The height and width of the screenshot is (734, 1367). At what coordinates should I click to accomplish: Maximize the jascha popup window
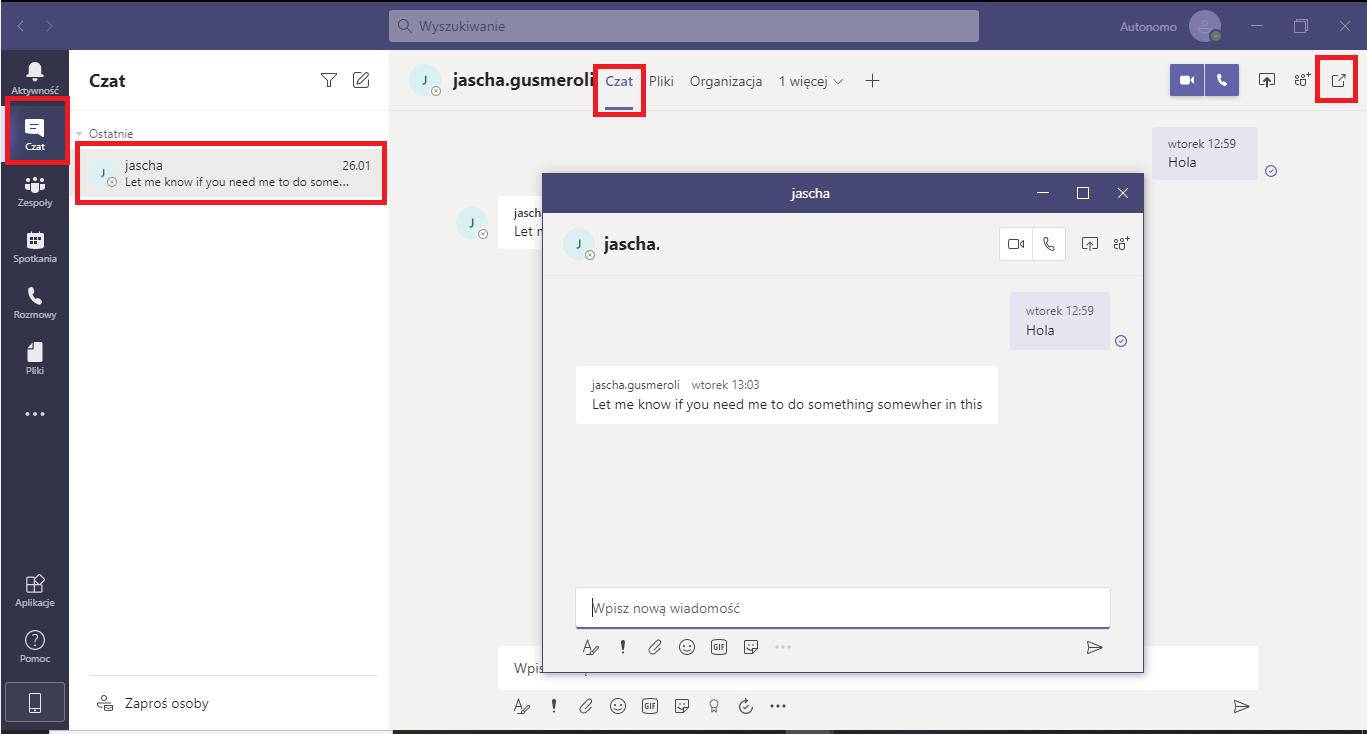pyautogui.click(x=1082, y=193)
